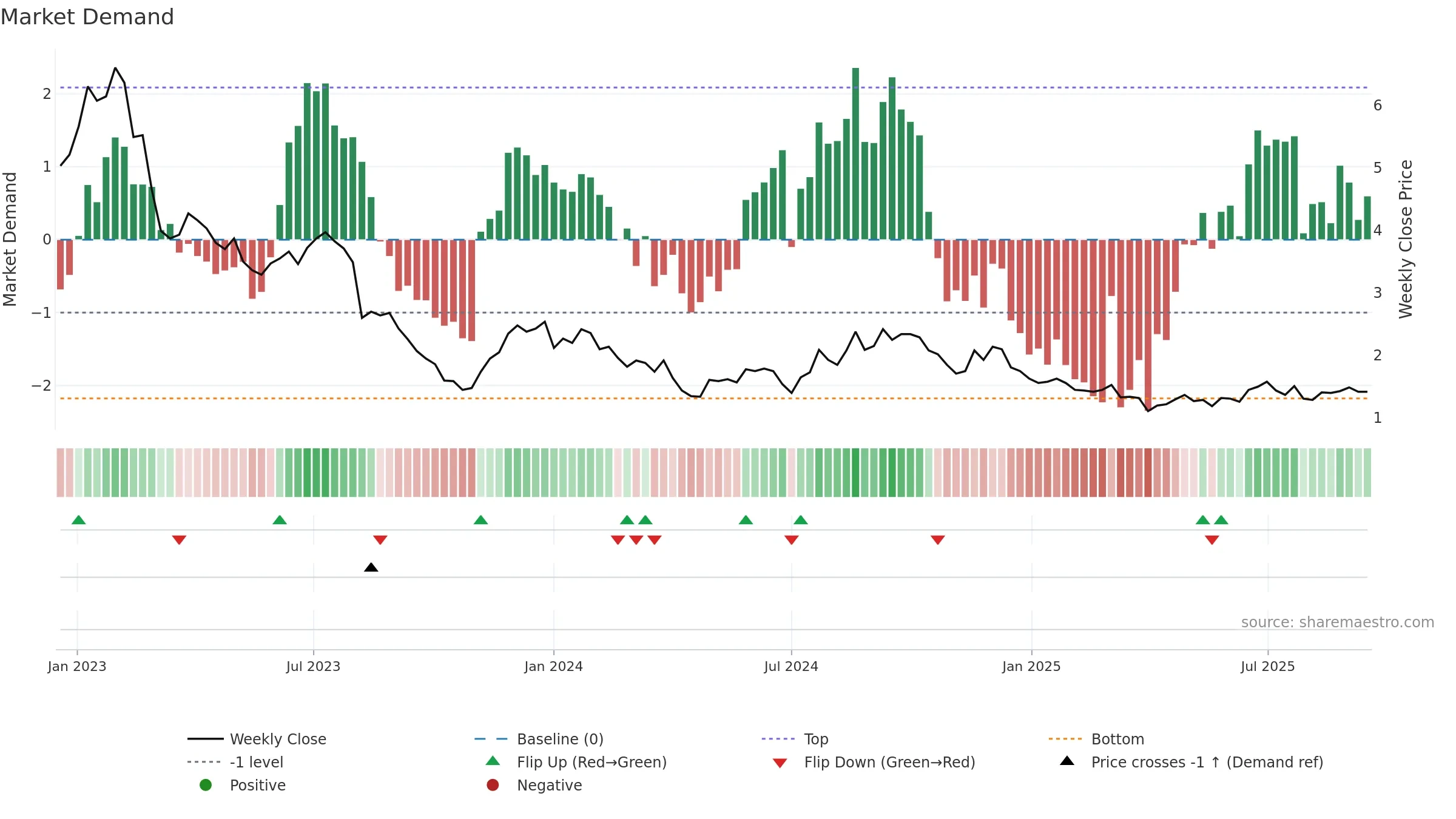Toggle the Price crosses -1 legend entry
Viewport: 1456px width, 819px height.
pyautogui.click(x=1191, y=762)
